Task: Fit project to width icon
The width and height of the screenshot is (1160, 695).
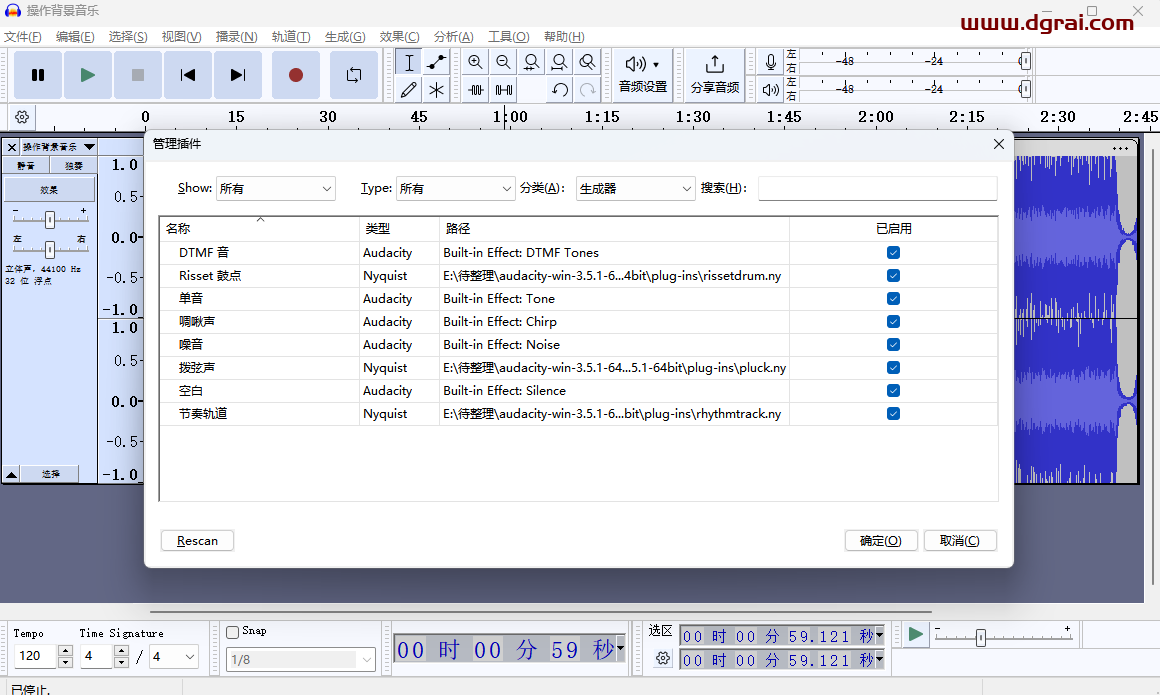Action: tap(559, 62)
